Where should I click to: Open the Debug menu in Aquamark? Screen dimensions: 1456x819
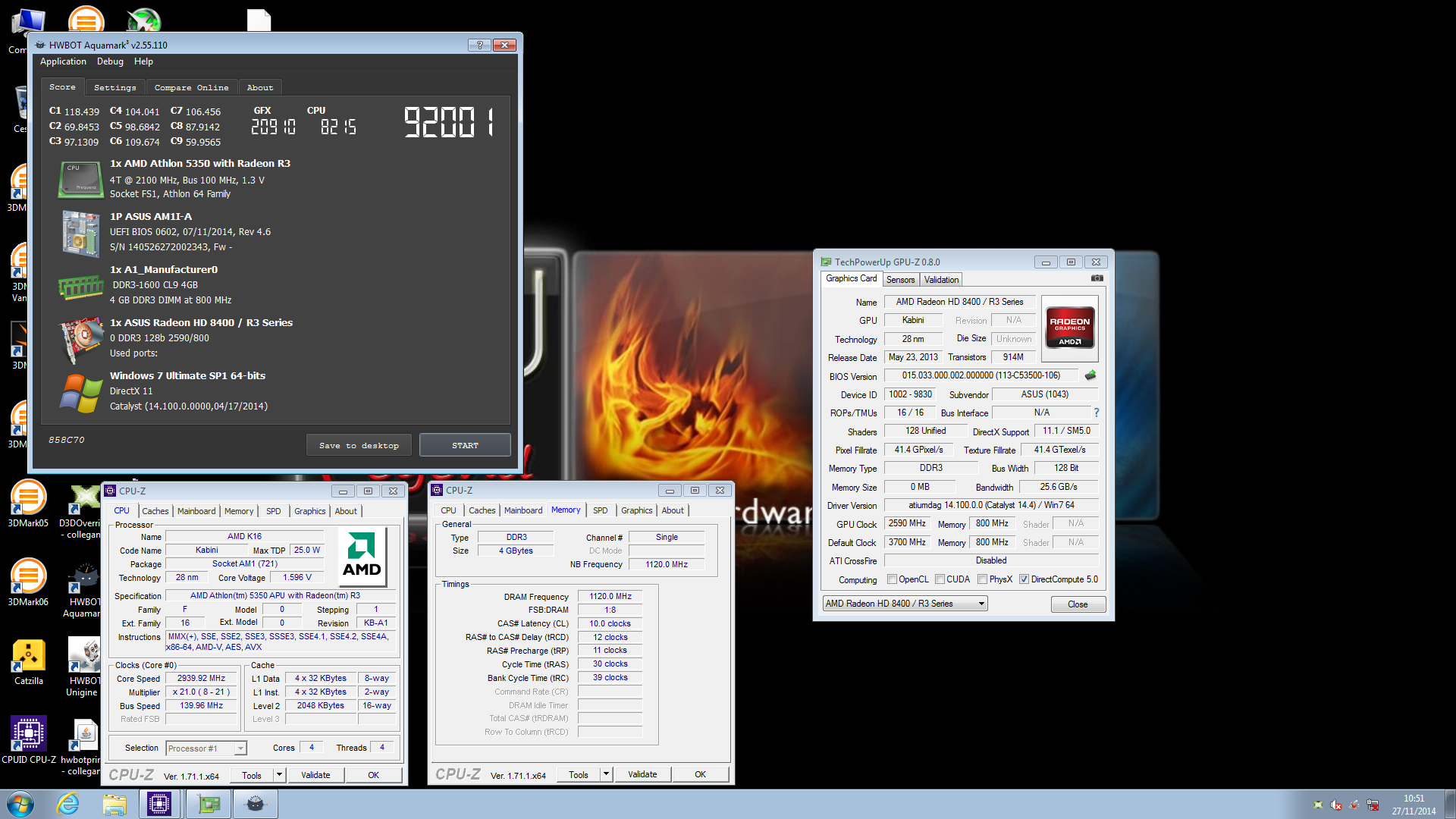[110, 61]
